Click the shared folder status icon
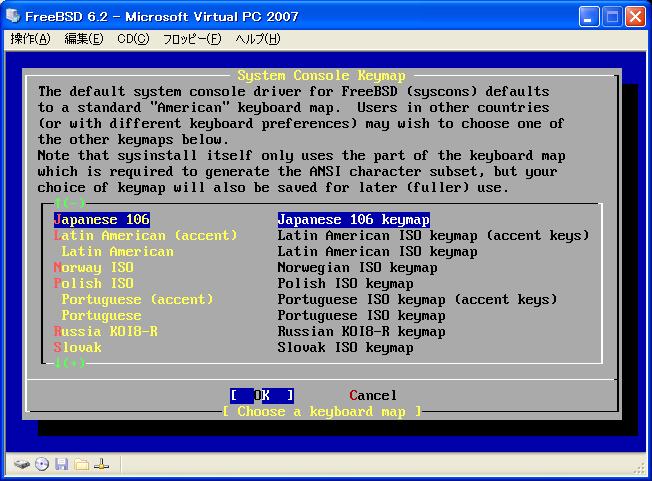Viewport: 652px width, 481px height. [x=82, y=464]
